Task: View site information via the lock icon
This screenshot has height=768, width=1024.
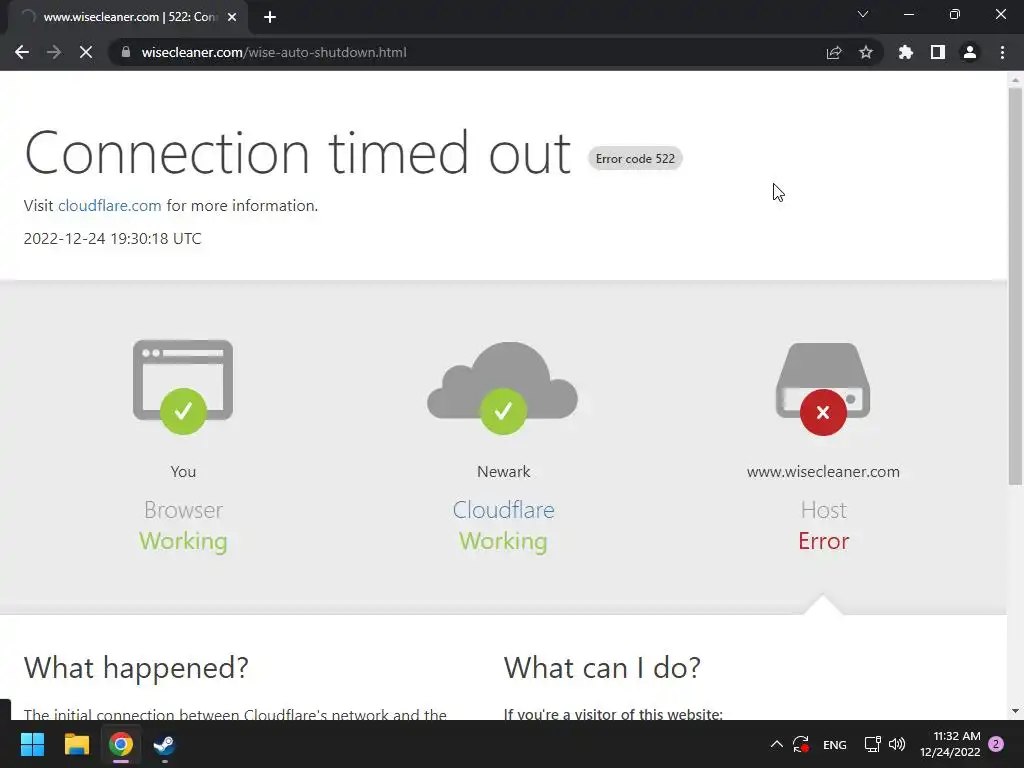Action: point(126,52)
